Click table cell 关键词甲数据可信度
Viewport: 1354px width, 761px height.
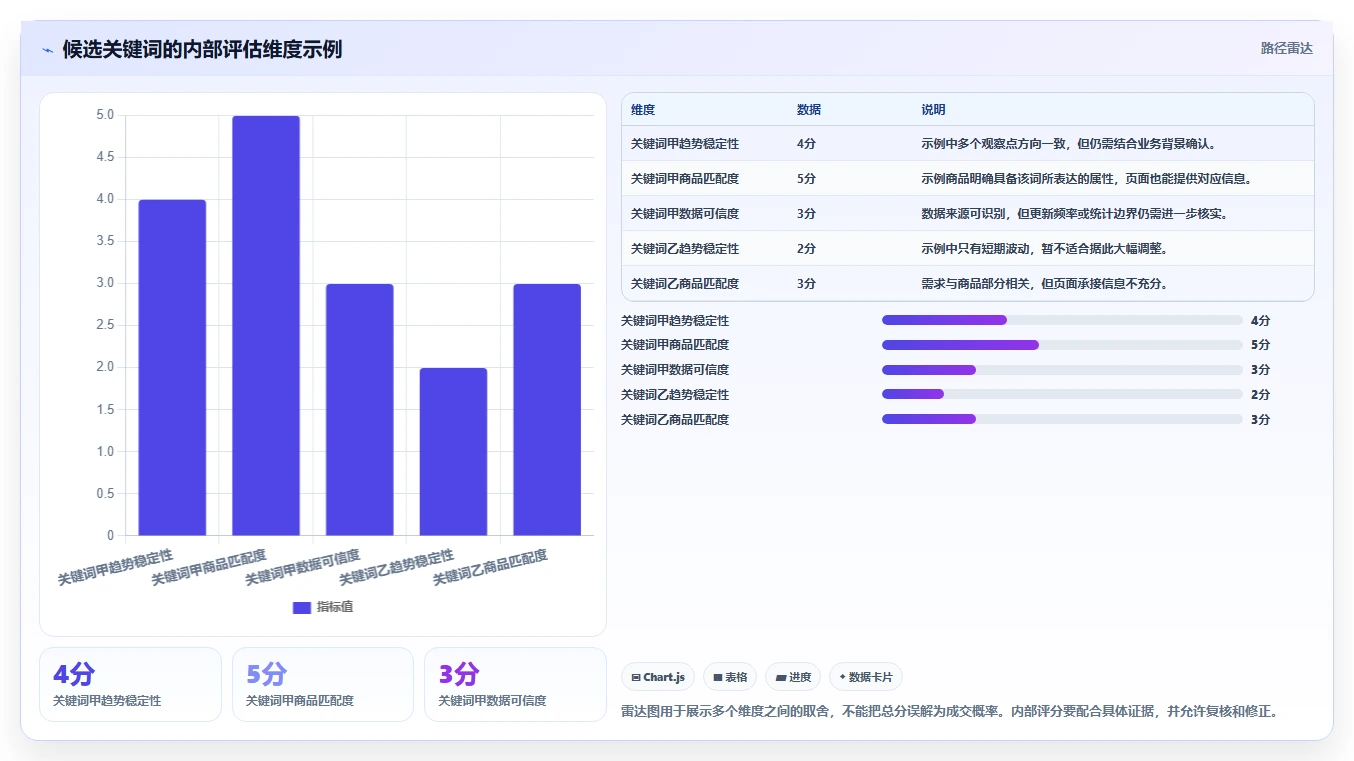685,214
